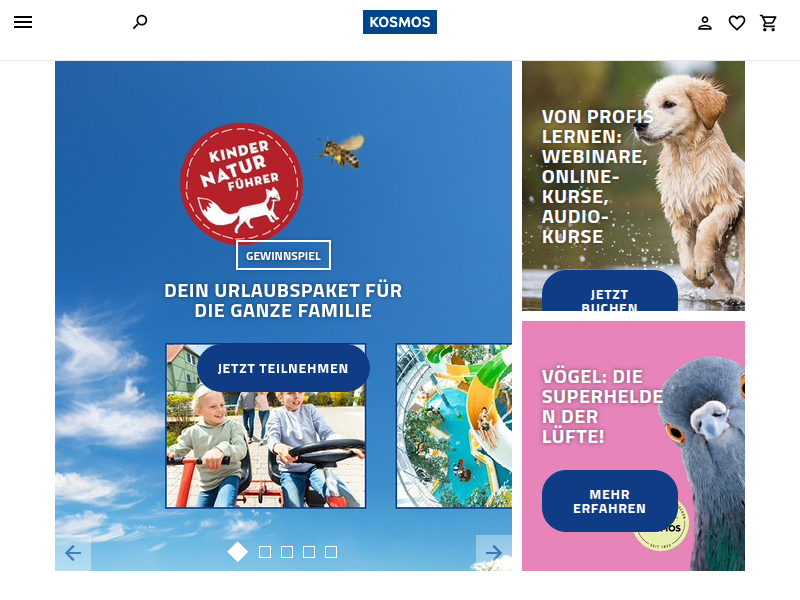Click the Gewinnspiel label box
The height and width of the screenshot is (600, 800).
[283, 255]
